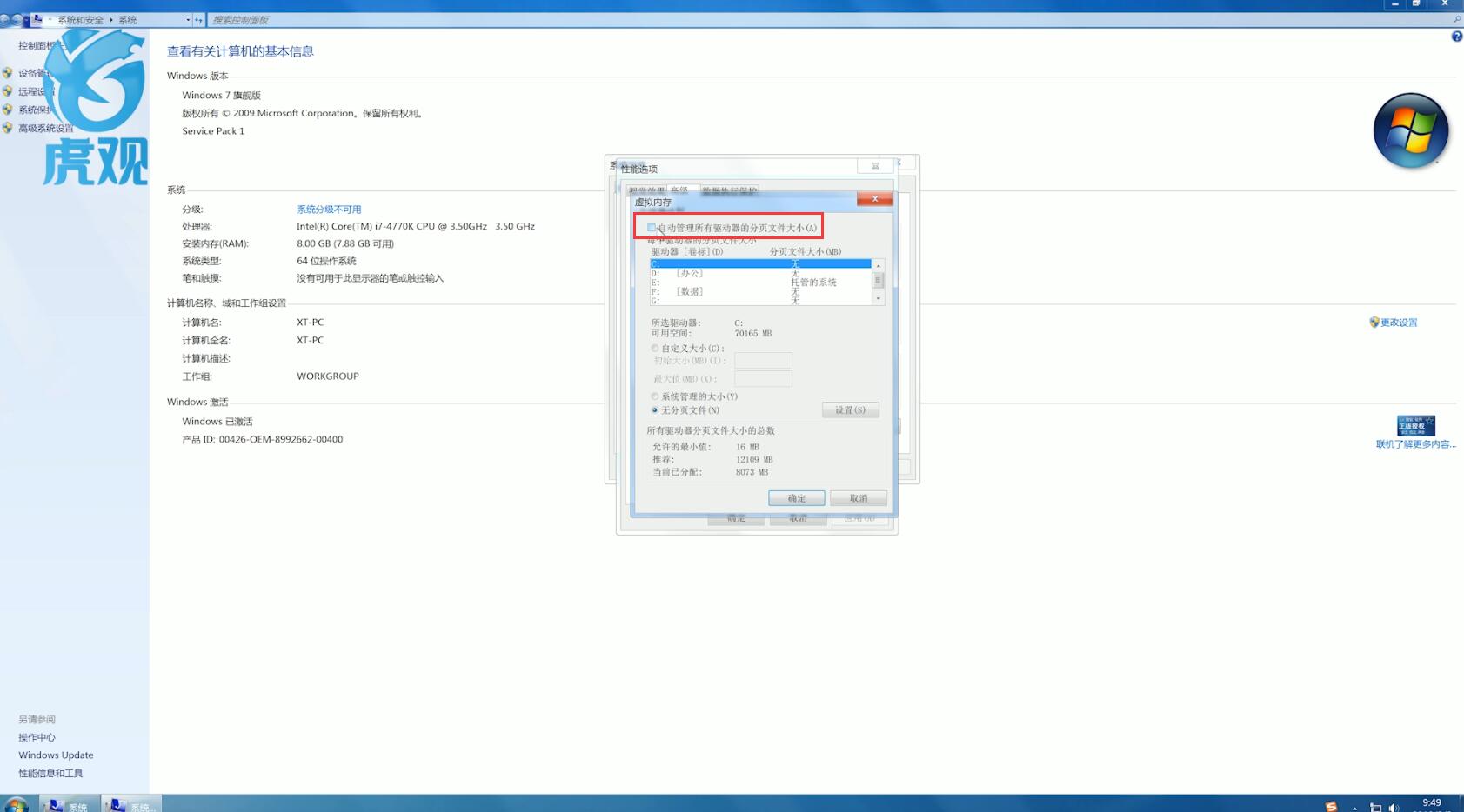Cancel the virtual memory dialog with 取消
1464x812 pixels.
[859, 498]
